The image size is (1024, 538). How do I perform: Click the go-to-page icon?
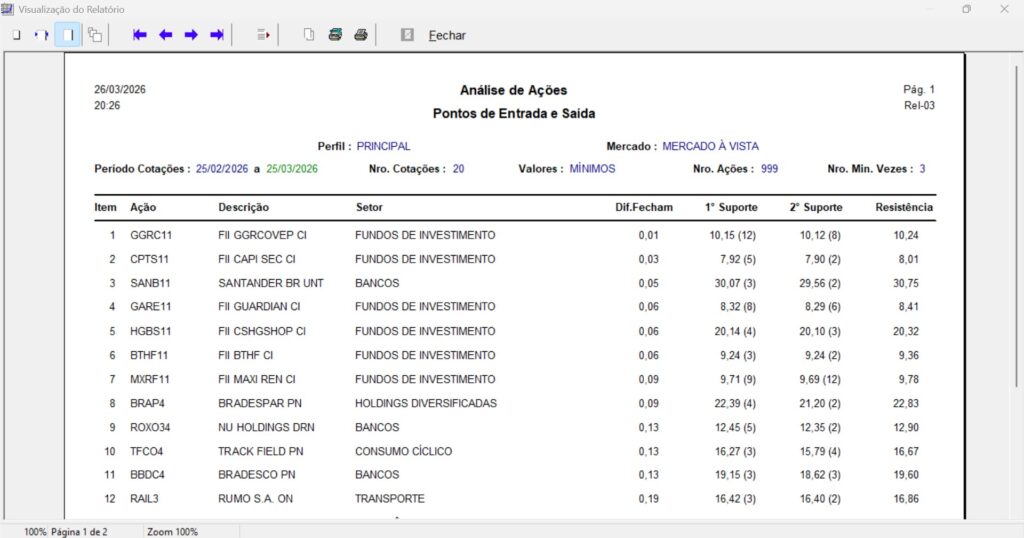tap(264, 35)
